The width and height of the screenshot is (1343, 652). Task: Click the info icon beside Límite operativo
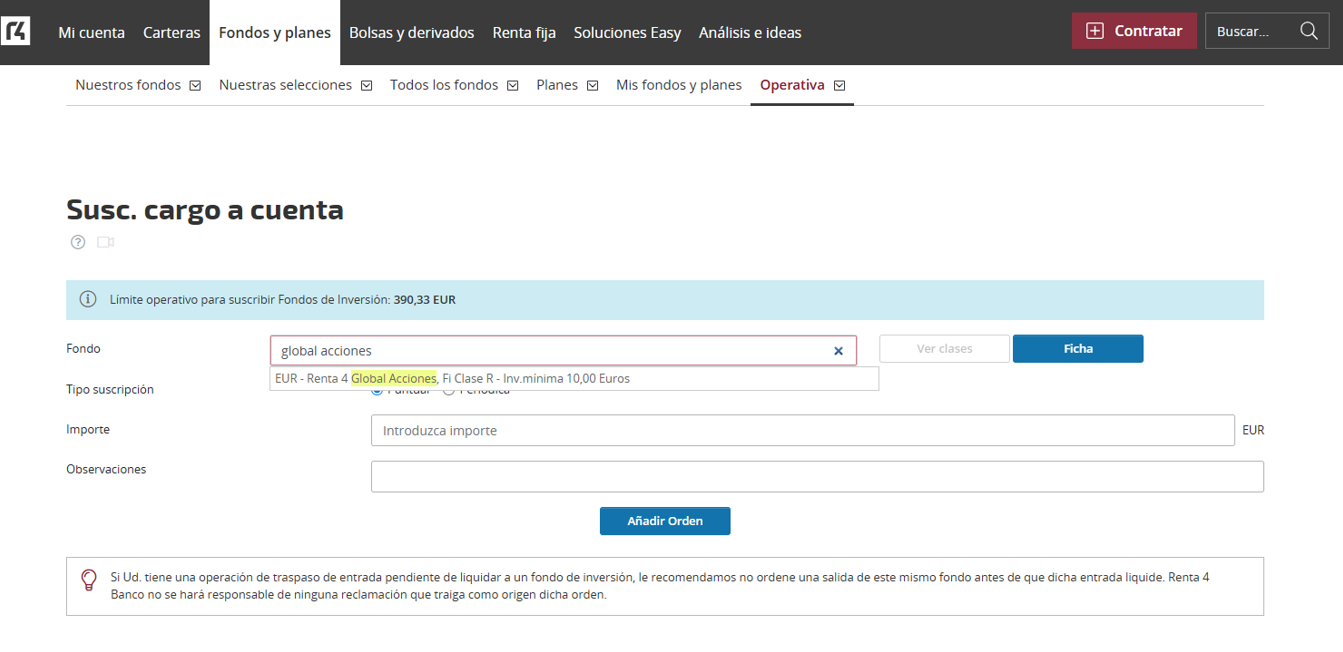click(88, 299)
